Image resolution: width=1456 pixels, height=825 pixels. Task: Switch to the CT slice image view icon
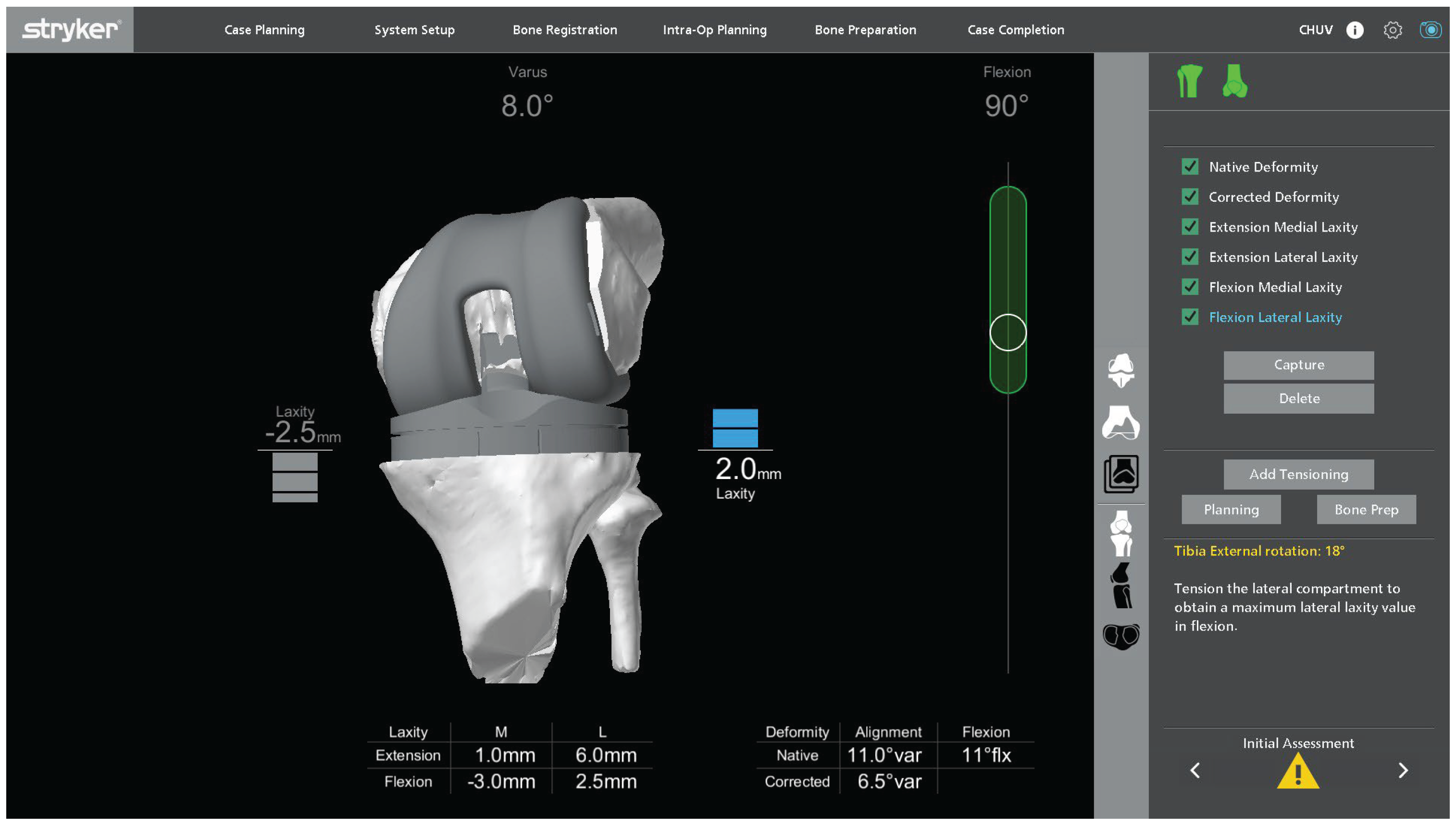1120,474
